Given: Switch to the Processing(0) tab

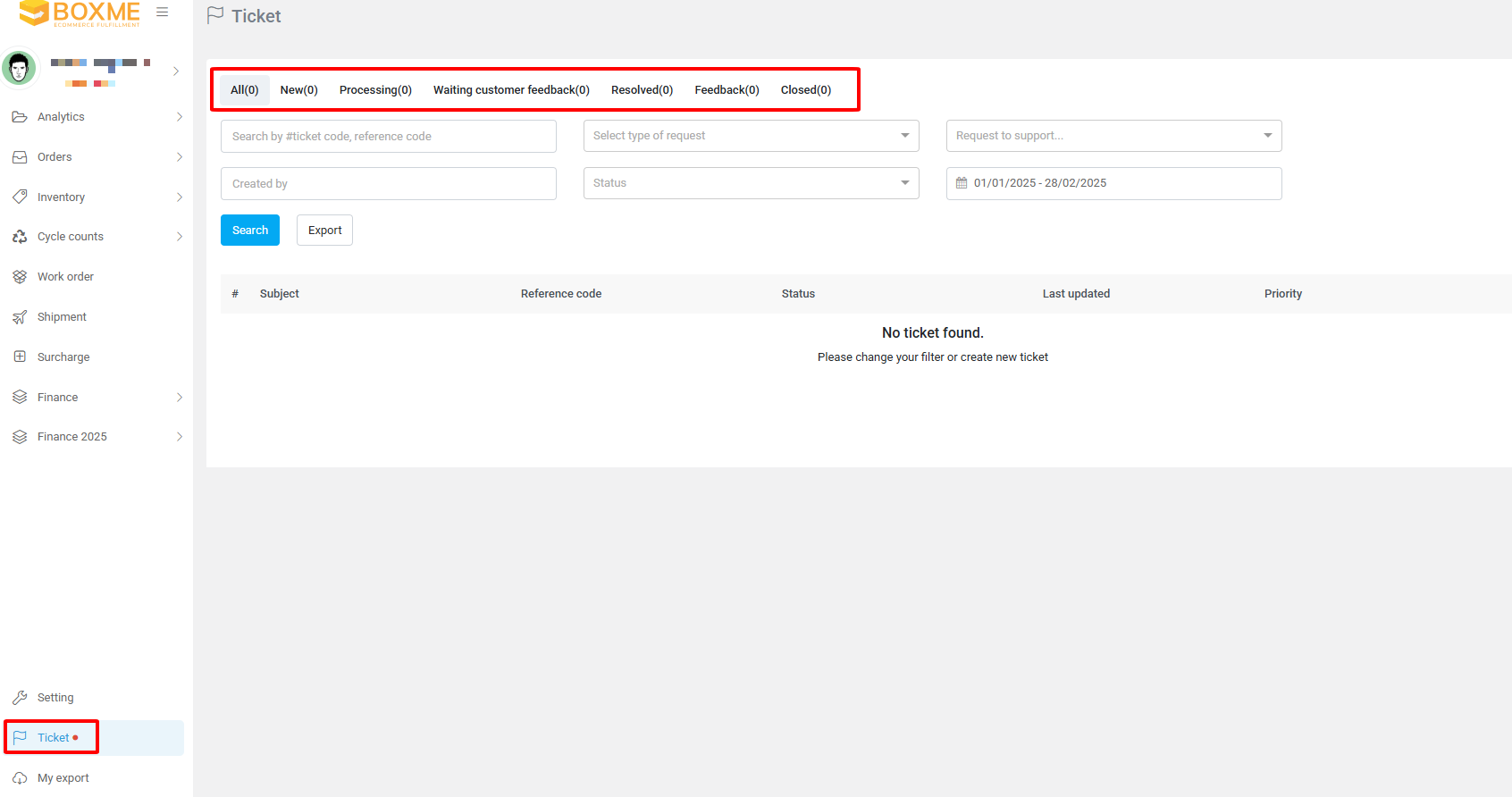Looking at the screenshot, I should click(x=375, y=90).
